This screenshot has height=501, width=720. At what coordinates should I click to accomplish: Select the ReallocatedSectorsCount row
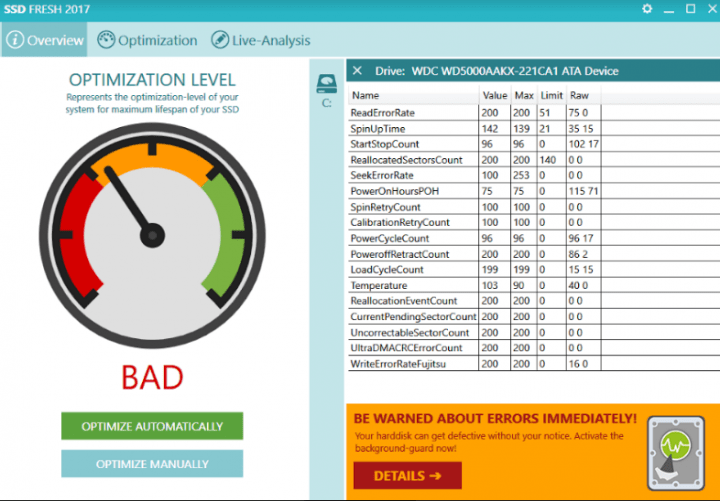(x=534, y=160)
